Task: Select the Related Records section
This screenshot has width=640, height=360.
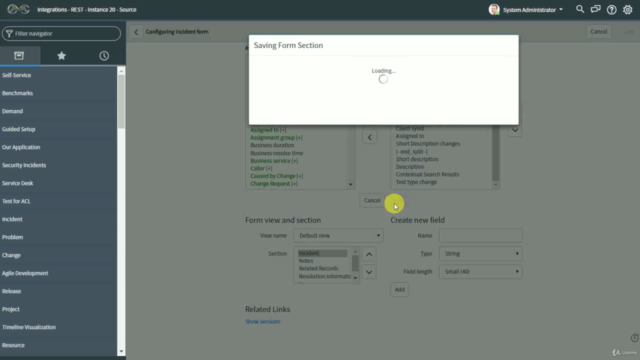Action: pyautogui.click(x=318, y=269)
